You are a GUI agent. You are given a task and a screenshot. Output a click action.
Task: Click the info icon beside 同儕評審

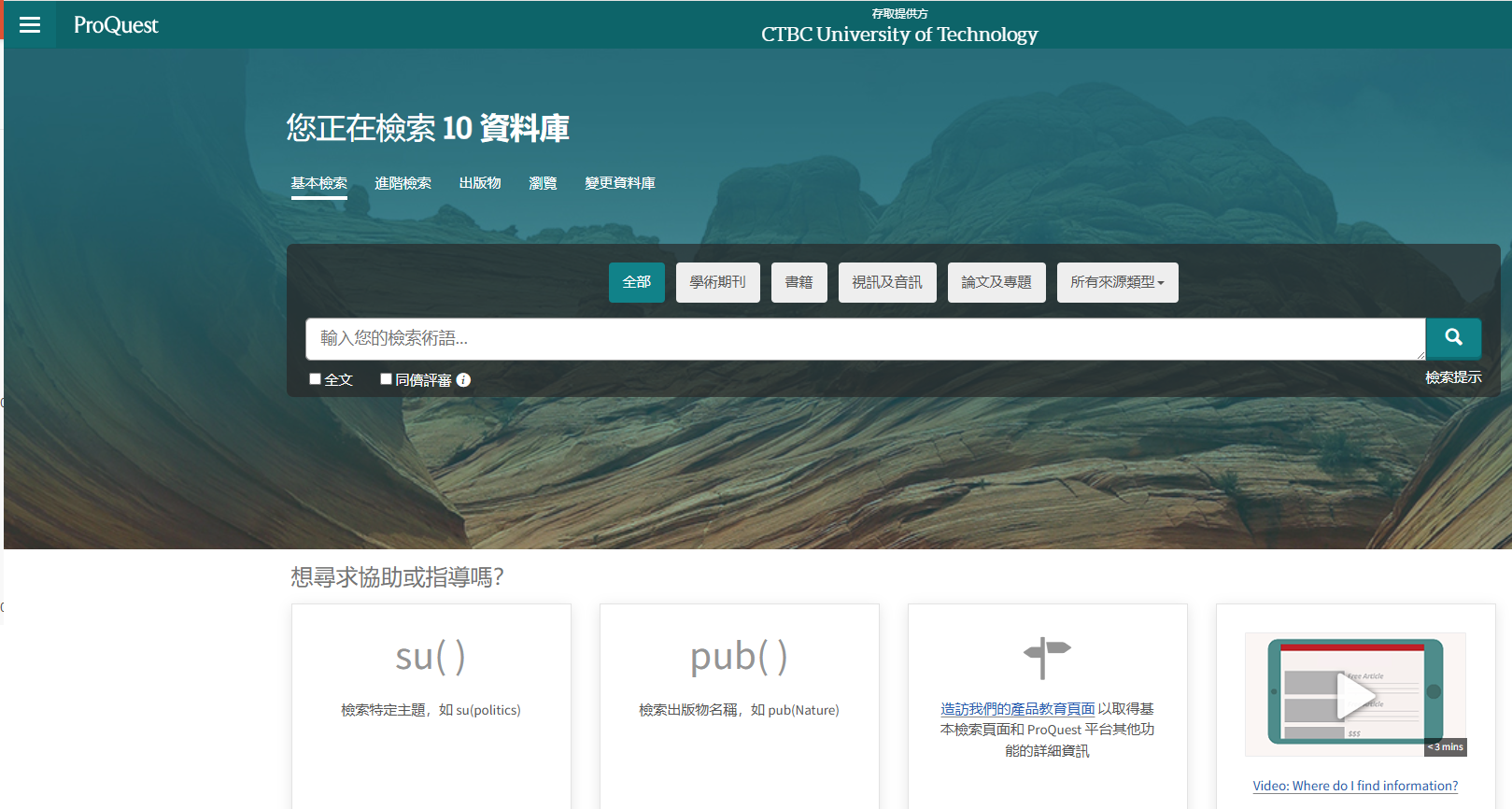pyautogui.click(x=463, y=380)
